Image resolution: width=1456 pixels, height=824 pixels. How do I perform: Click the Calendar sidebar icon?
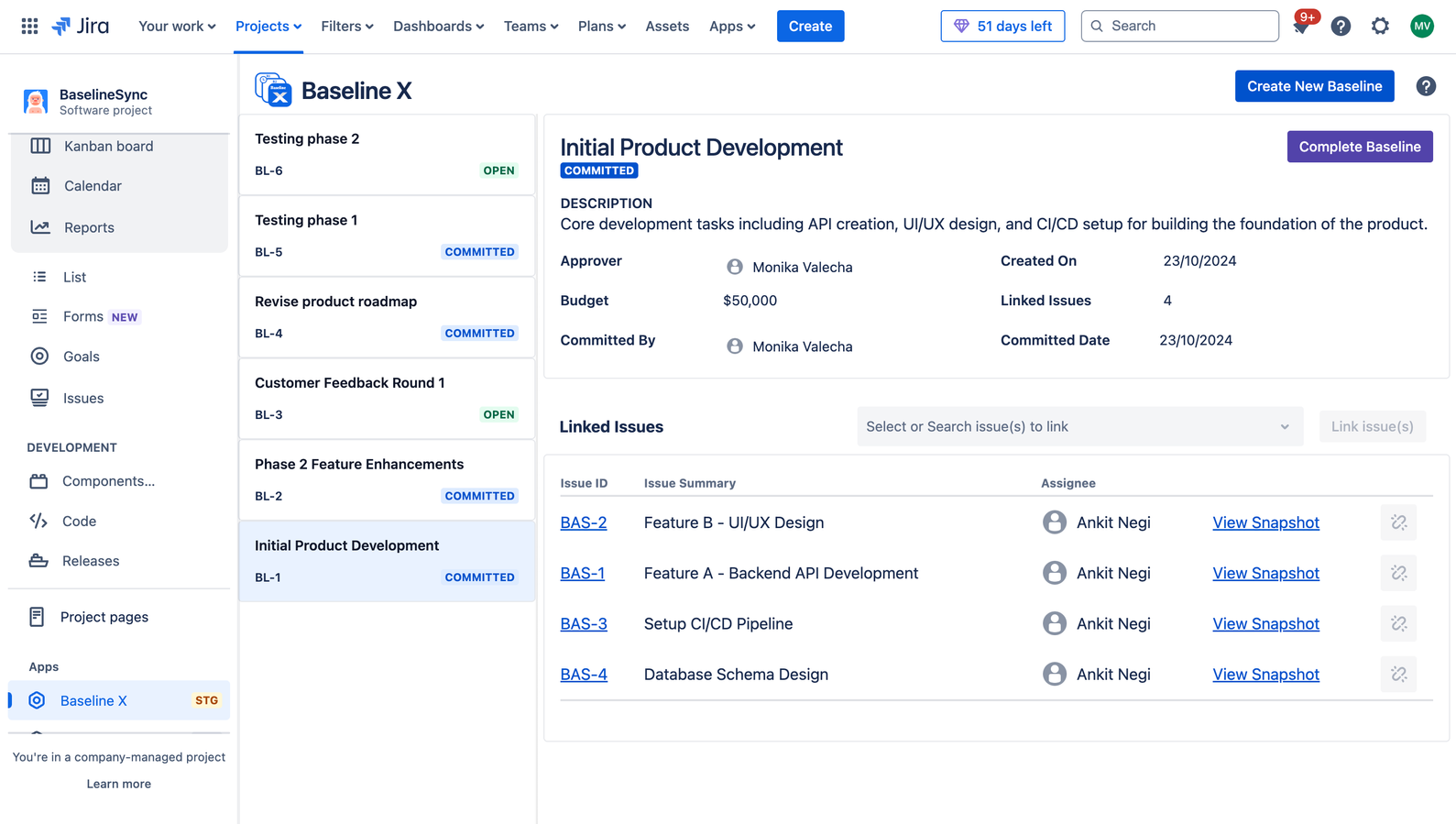tap(40, 186)
